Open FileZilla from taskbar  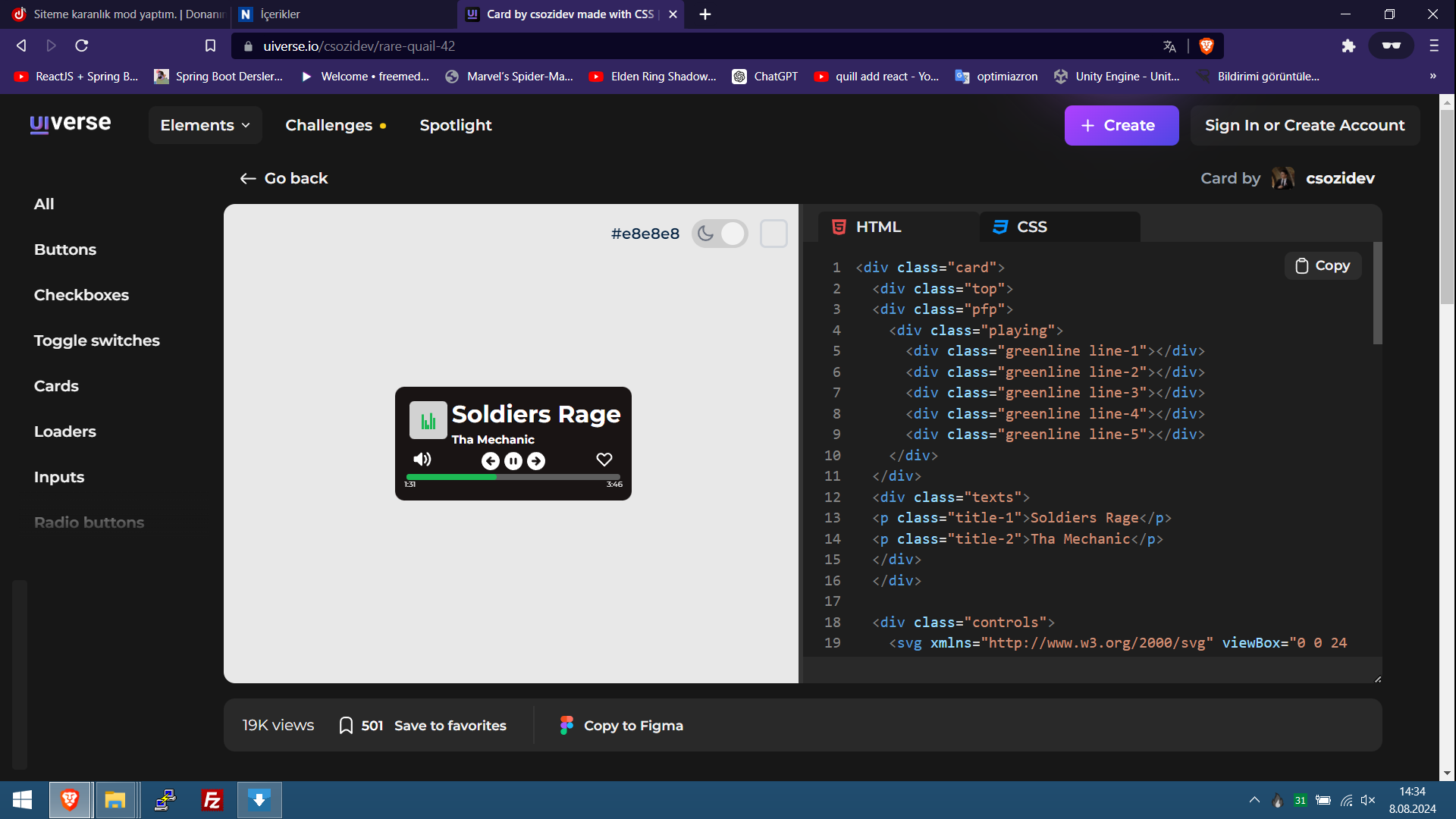212,800
